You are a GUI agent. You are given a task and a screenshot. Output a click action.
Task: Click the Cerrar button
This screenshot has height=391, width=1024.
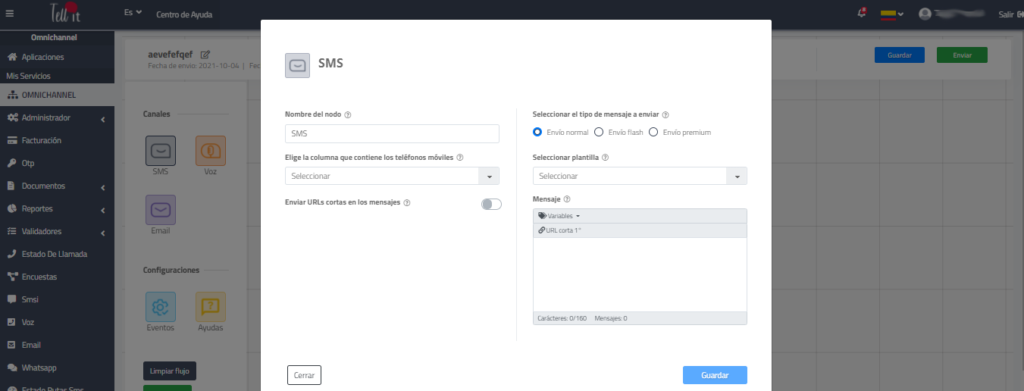click(304, 375)
